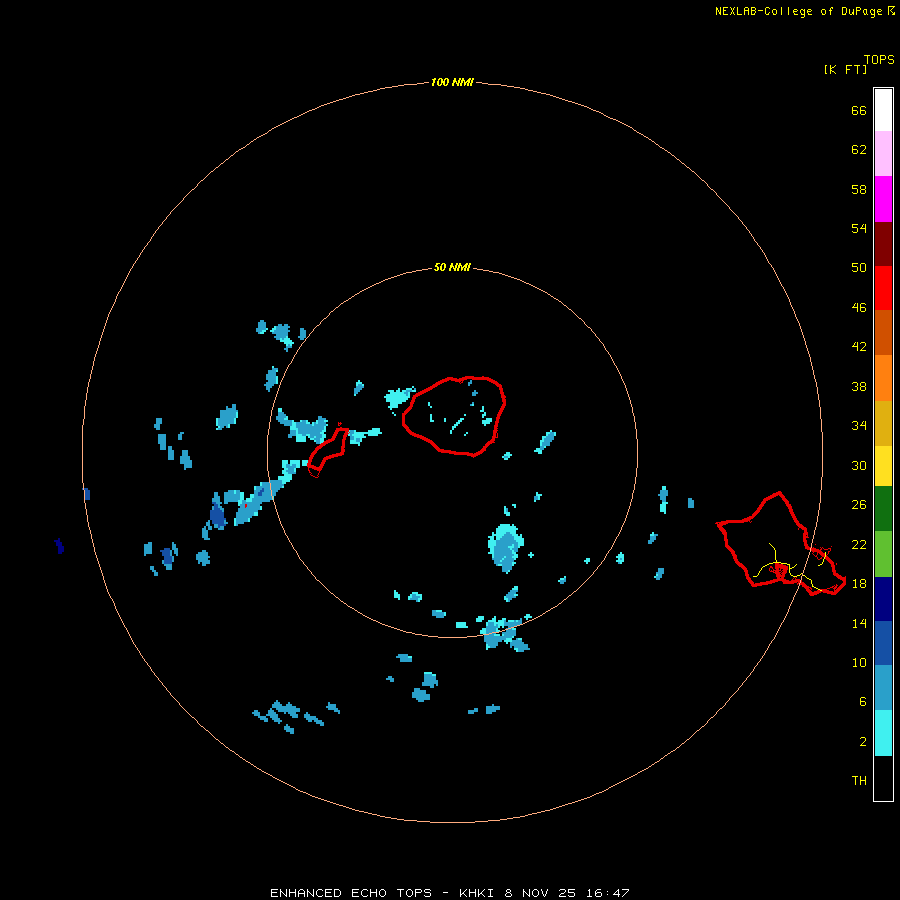Click the dark red maroon legend swatch
The height and width of the screenshot is (900, 900).
pyautogui.click(x=883, y=244)
